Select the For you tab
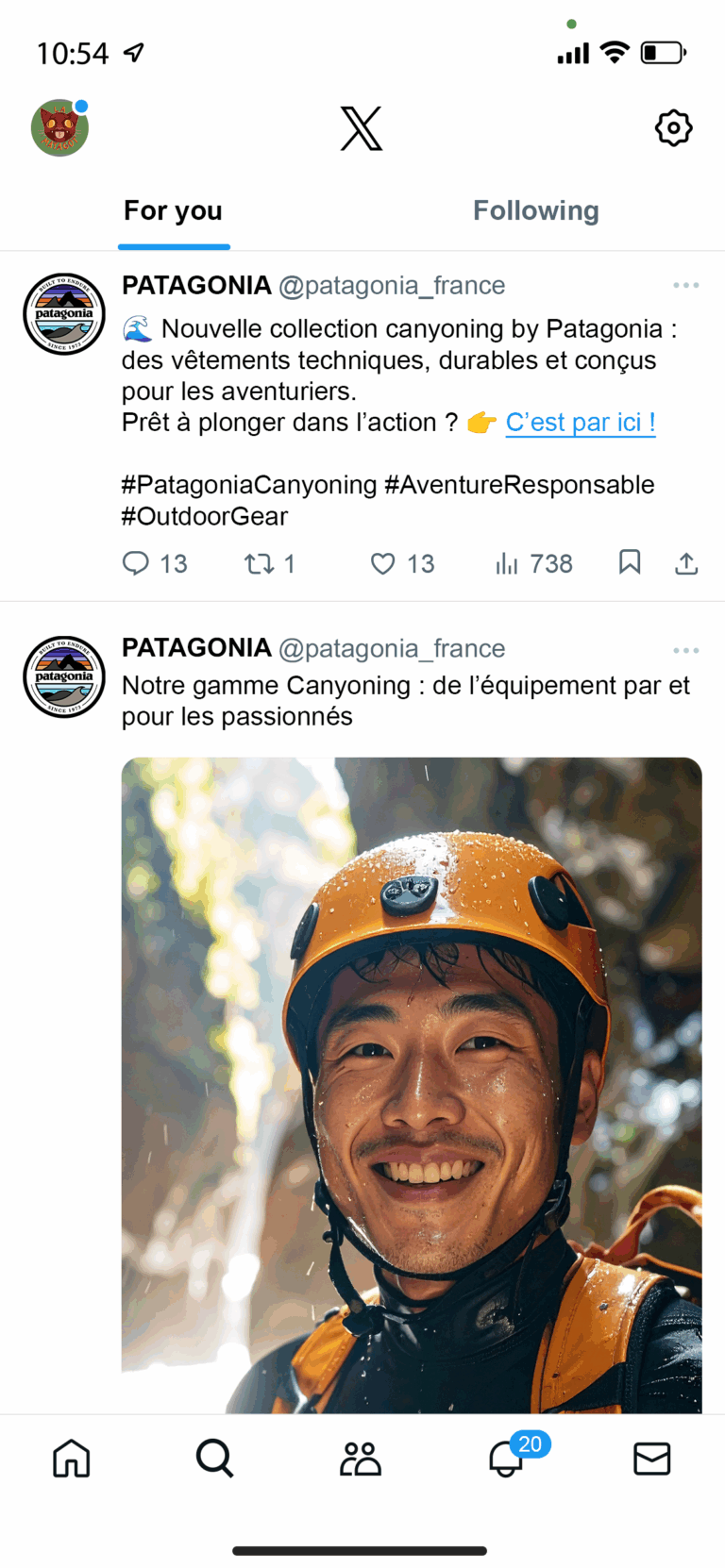Screen dimensions: 725x1568 [173, 210]
